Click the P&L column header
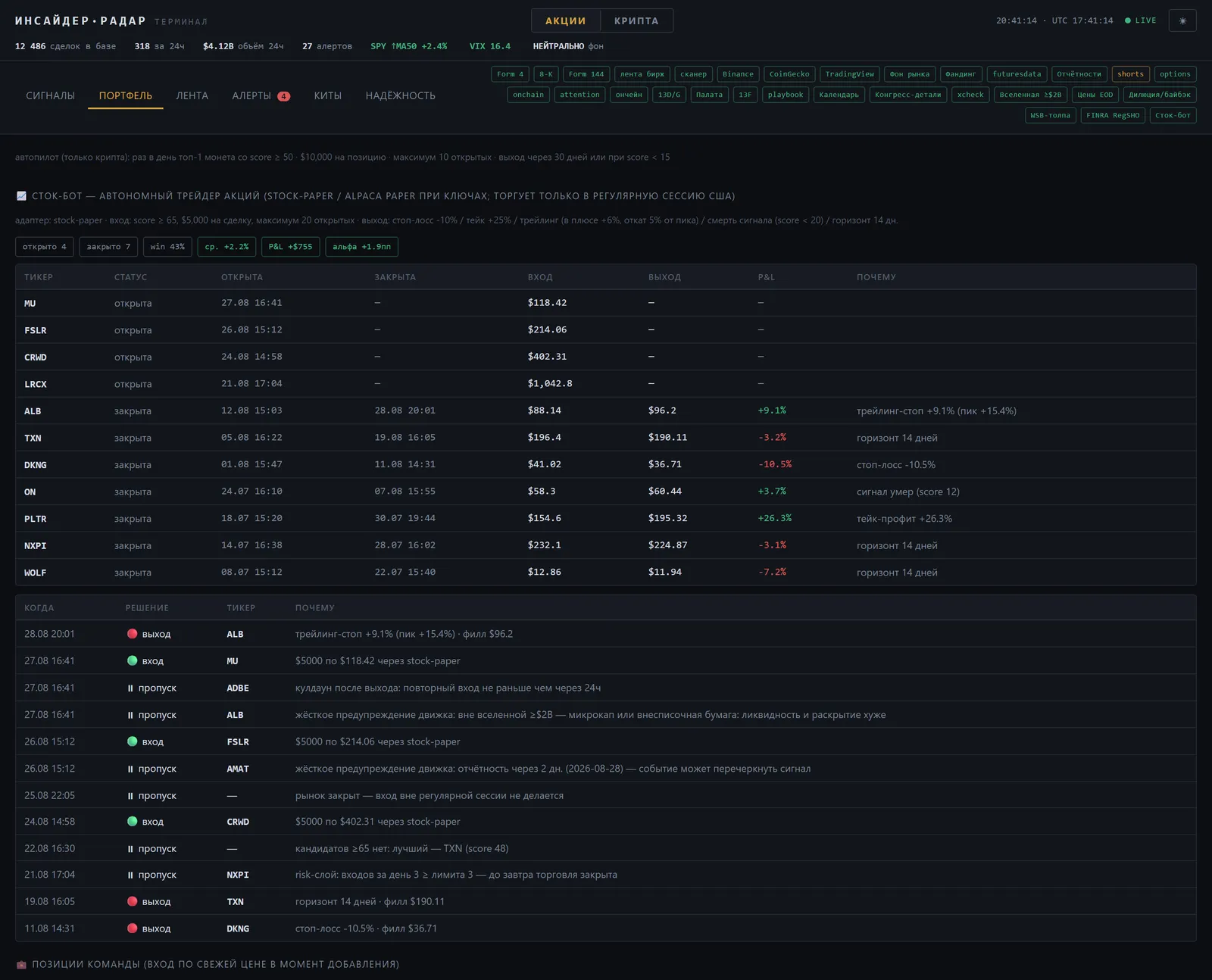 tap(766, 277)
